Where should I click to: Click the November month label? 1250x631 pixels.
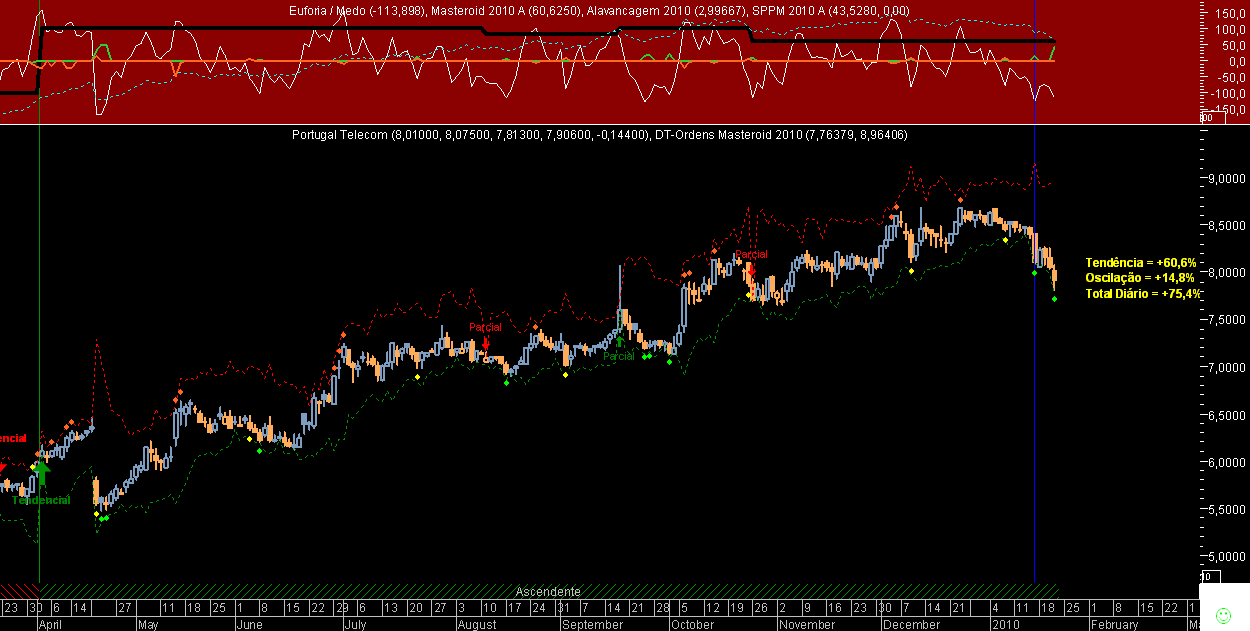point(807,624)
